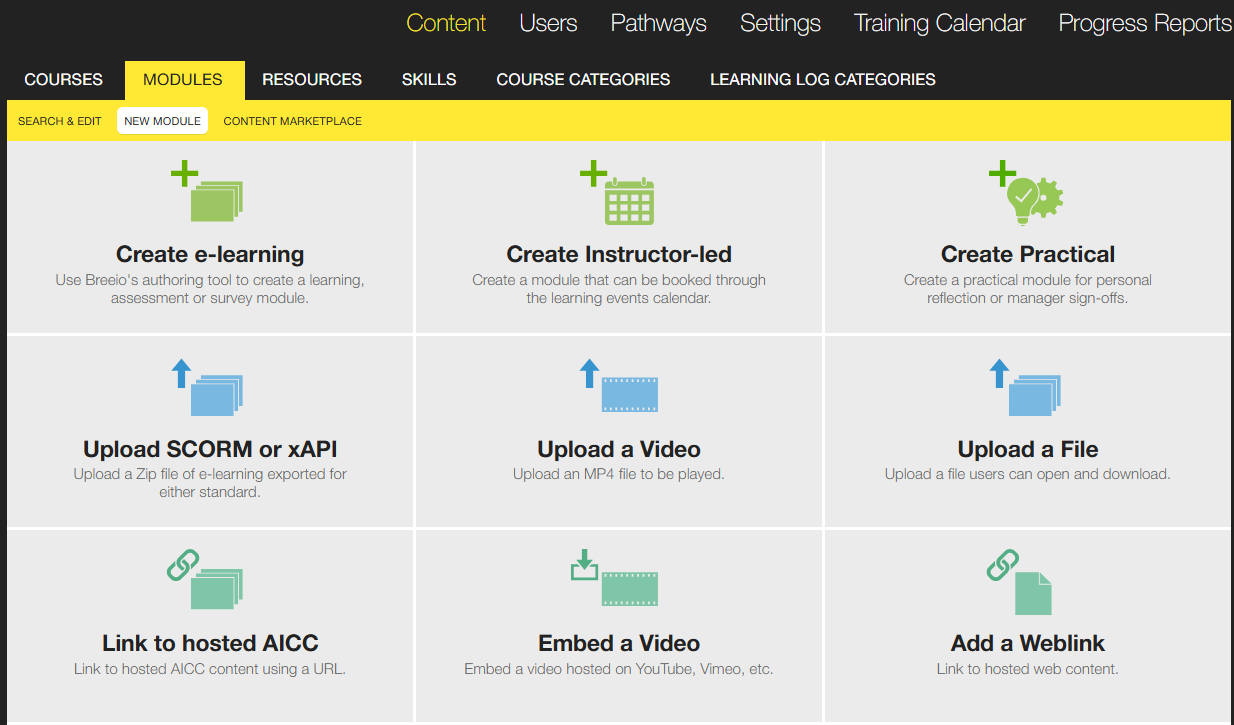Screen dimensions: 1234x725
Task: Click the Search & Edit sub-tab
Action: [60, 121]
